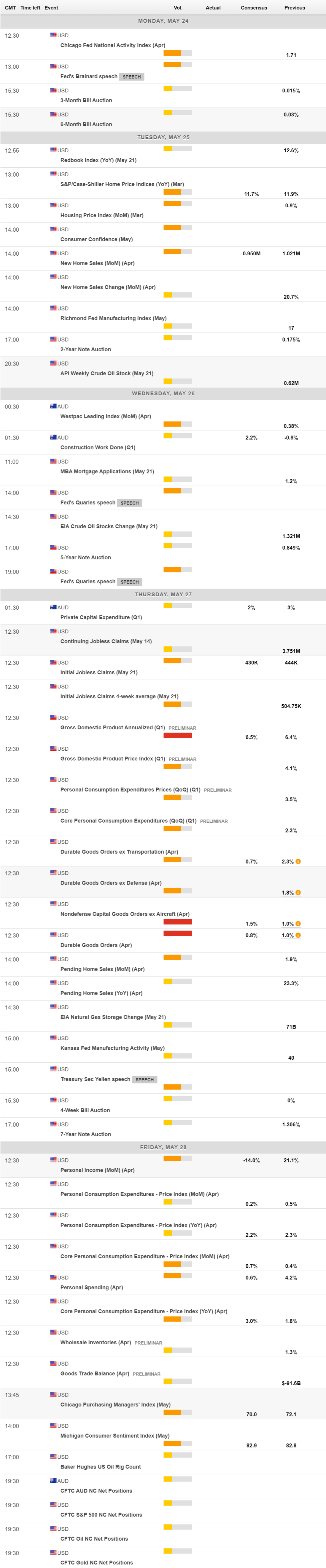Click PRELIMINAR tag on Gross Domestic Product Annualized

[x=182, y=728]
